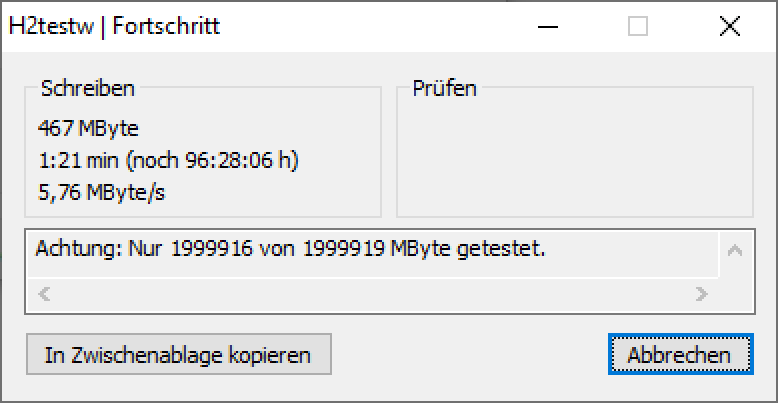The height and width of the screenshot is (412, 782).
Task: Click the 5,76 MByte/s write speed
Action: 101,192
